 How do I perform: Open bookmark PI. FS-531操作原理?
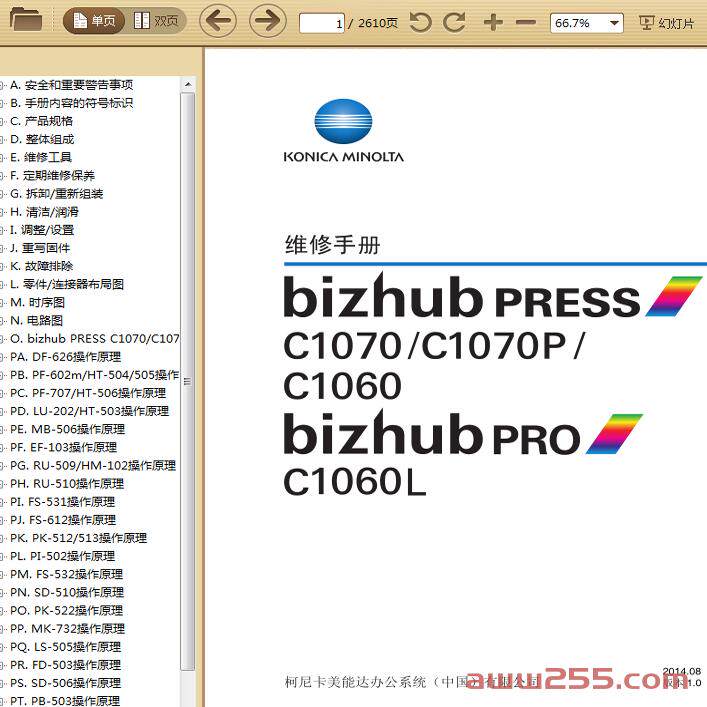tap(63, 502)
